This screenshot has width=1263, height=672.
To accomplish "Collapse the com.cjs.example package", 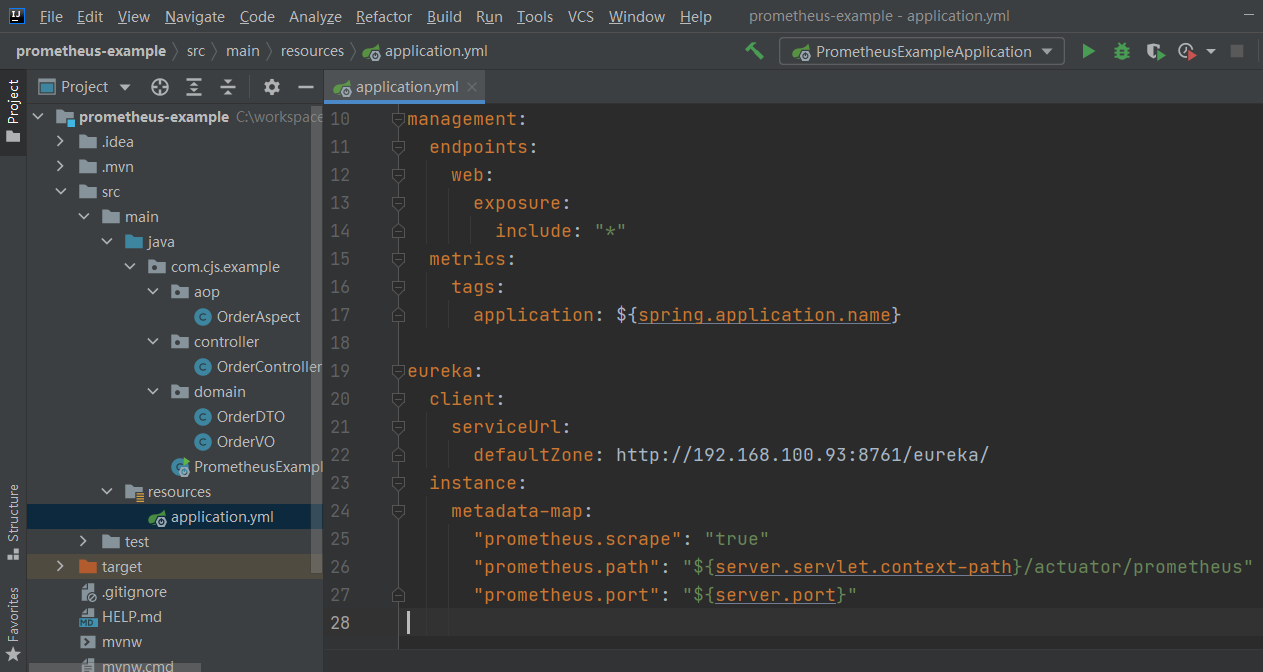I will 130,267.
